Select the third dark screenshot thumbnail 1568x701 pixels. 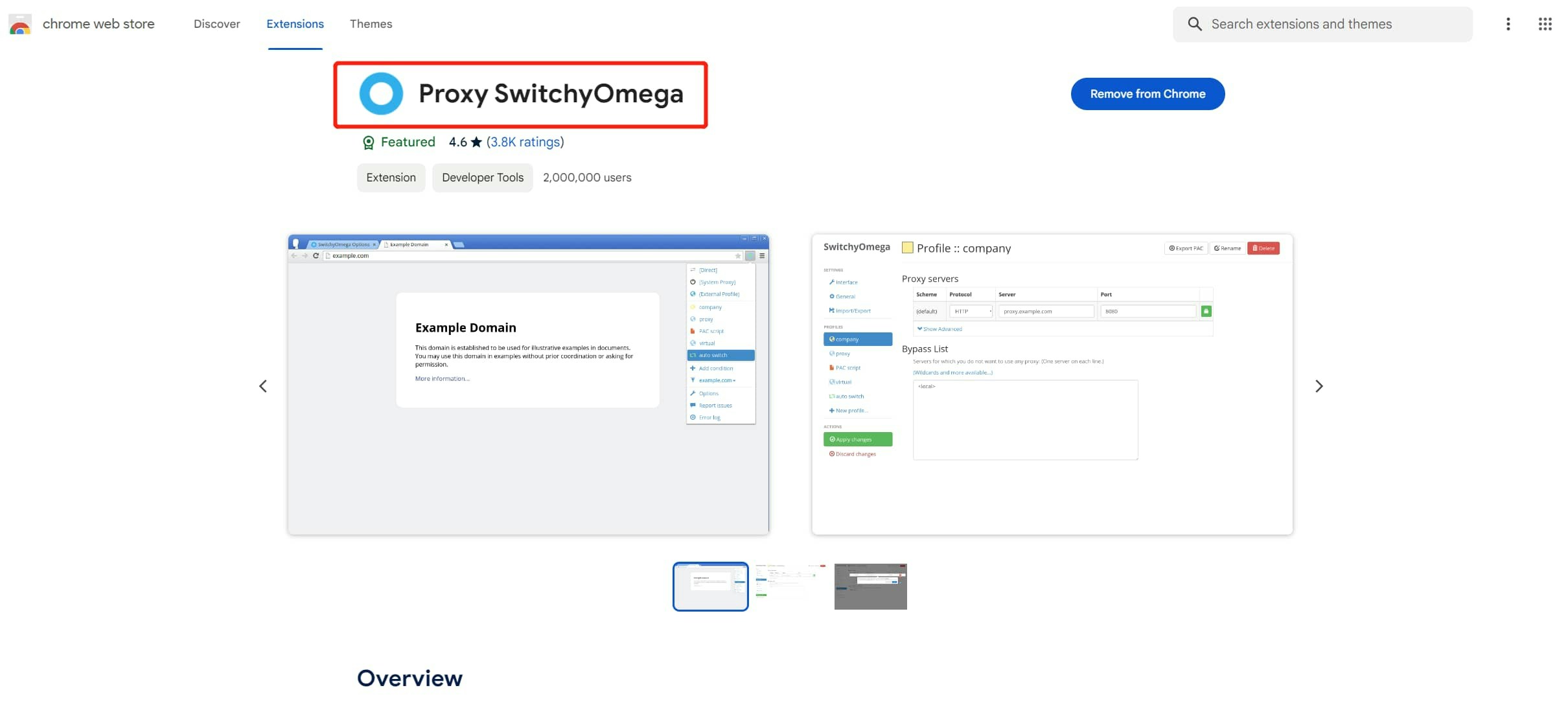pos(870,586)
